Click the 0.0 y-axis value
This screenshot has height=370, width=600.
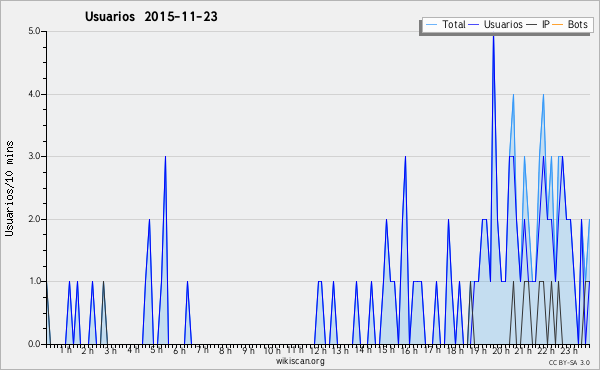(34, 344)
